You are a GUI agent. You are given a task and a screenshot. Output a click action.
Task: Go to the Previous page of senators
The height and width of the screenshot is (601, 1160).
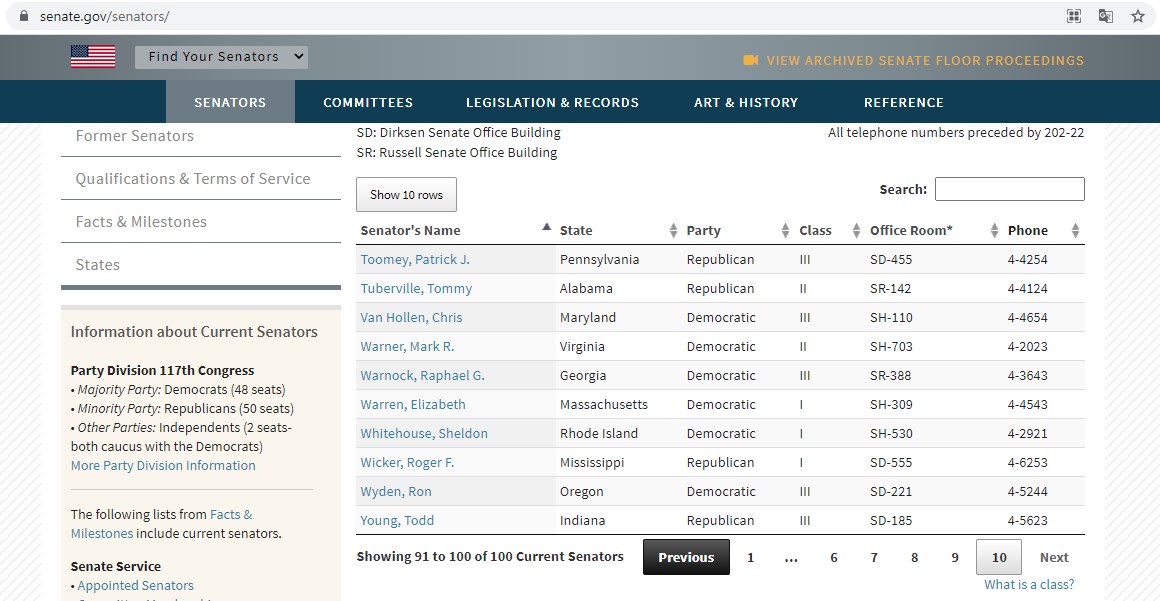[686, 558]
